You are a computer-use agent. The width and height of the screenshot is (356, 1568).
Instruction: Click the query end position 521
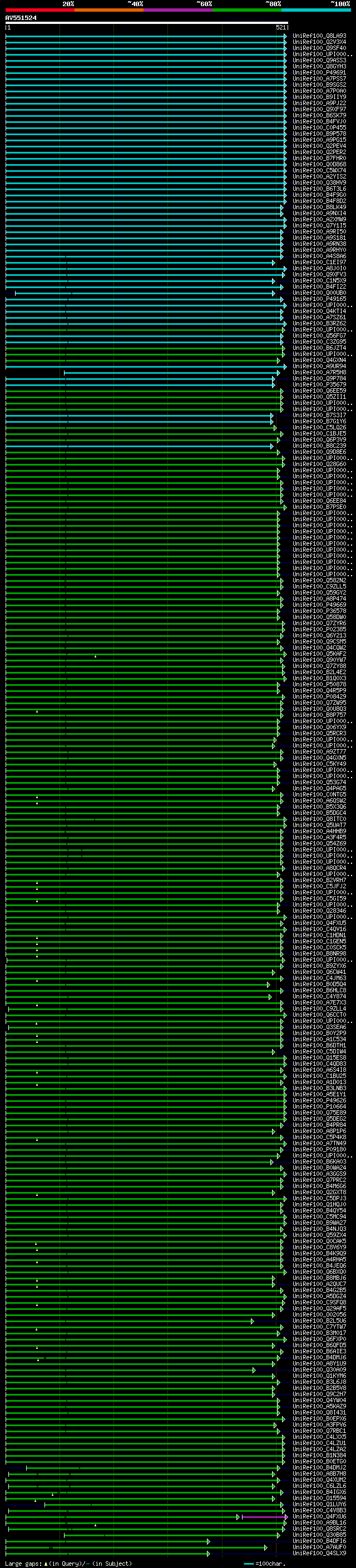(x=280, y=27)
